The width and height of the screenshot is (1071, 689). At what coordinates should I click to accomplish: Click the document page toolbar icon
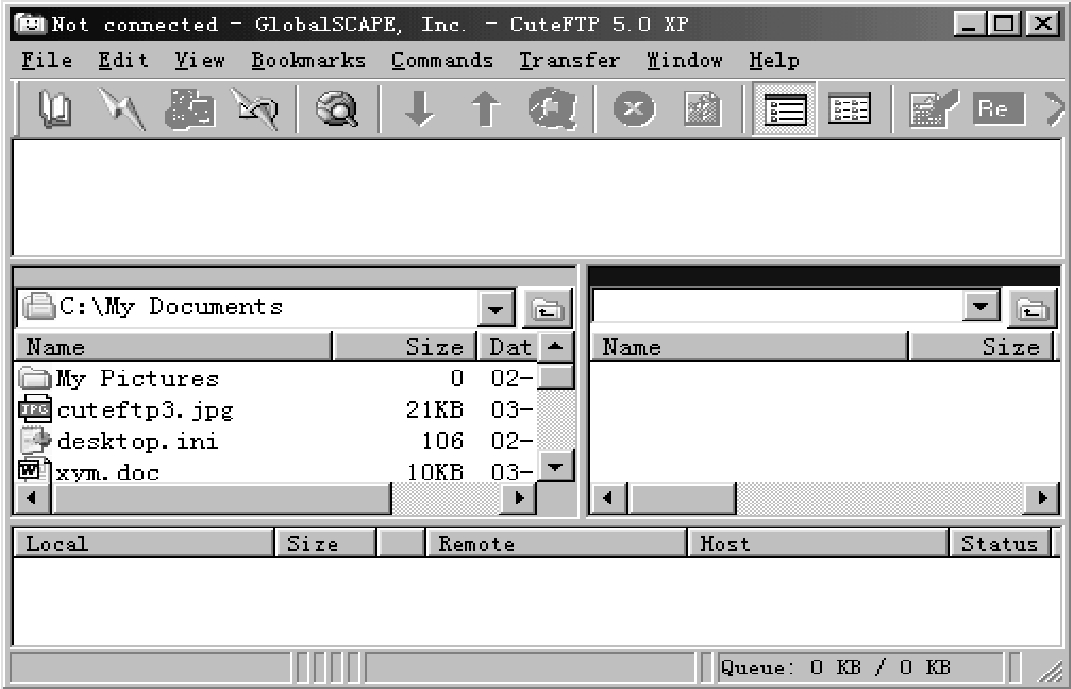pos(703,109)
